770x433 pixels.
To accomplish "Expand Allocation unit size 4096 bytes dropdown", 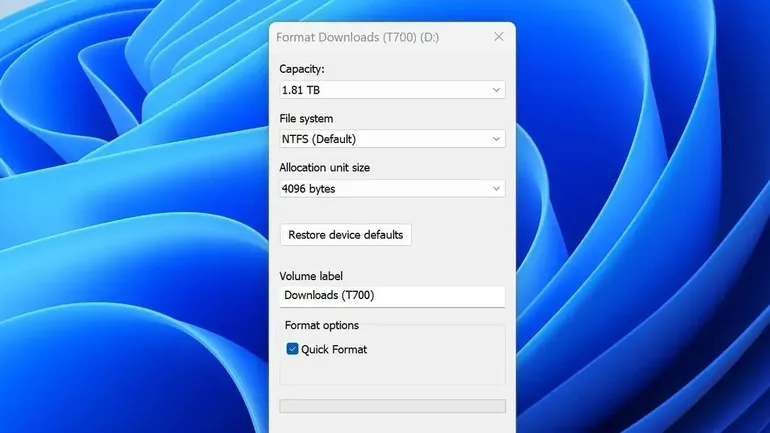I will [392, 189].
